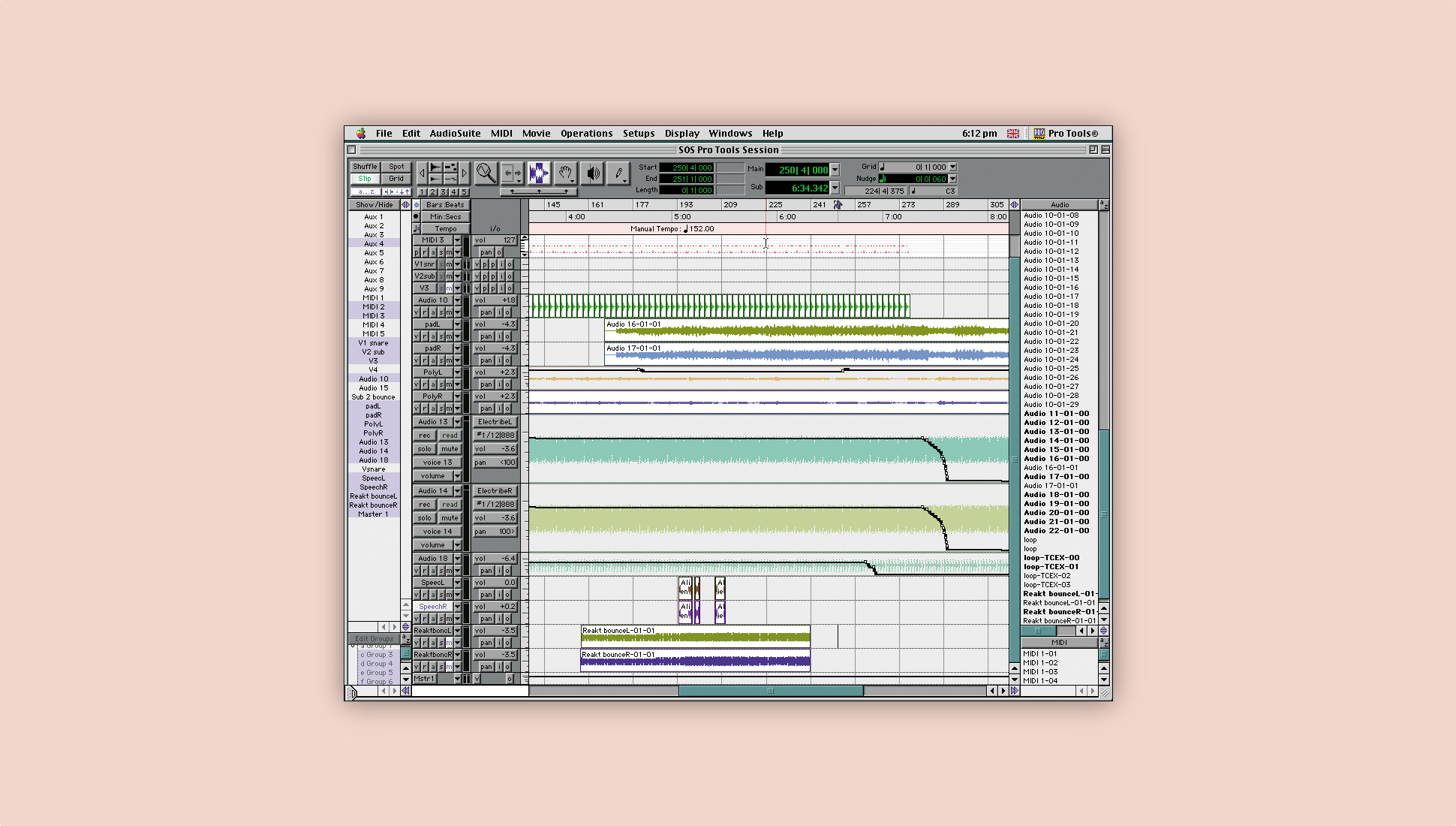Open the MIDI menu

pos(501,133)
